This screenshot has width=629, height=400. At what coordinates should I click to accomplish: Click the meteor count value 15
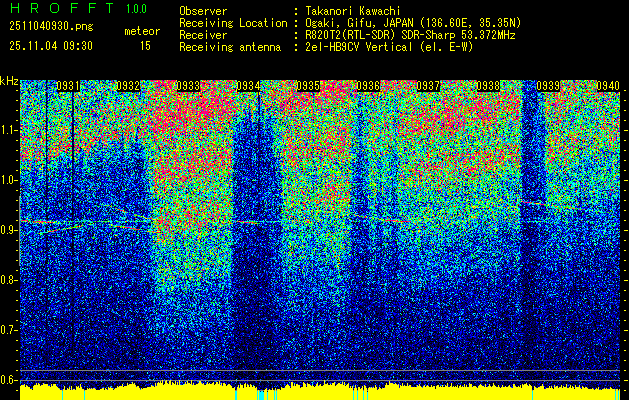pyautogui.click(x=145, y=45)
